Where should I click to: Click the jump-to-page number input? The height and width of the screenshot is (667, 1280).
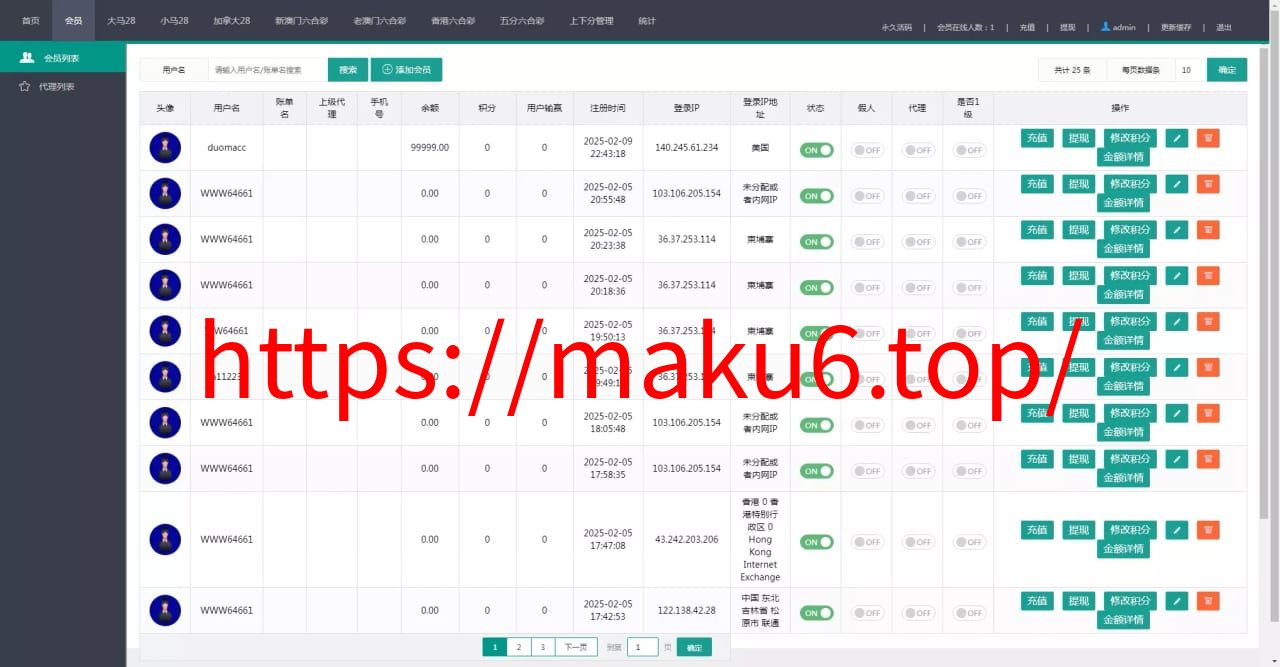pos(642,647)
